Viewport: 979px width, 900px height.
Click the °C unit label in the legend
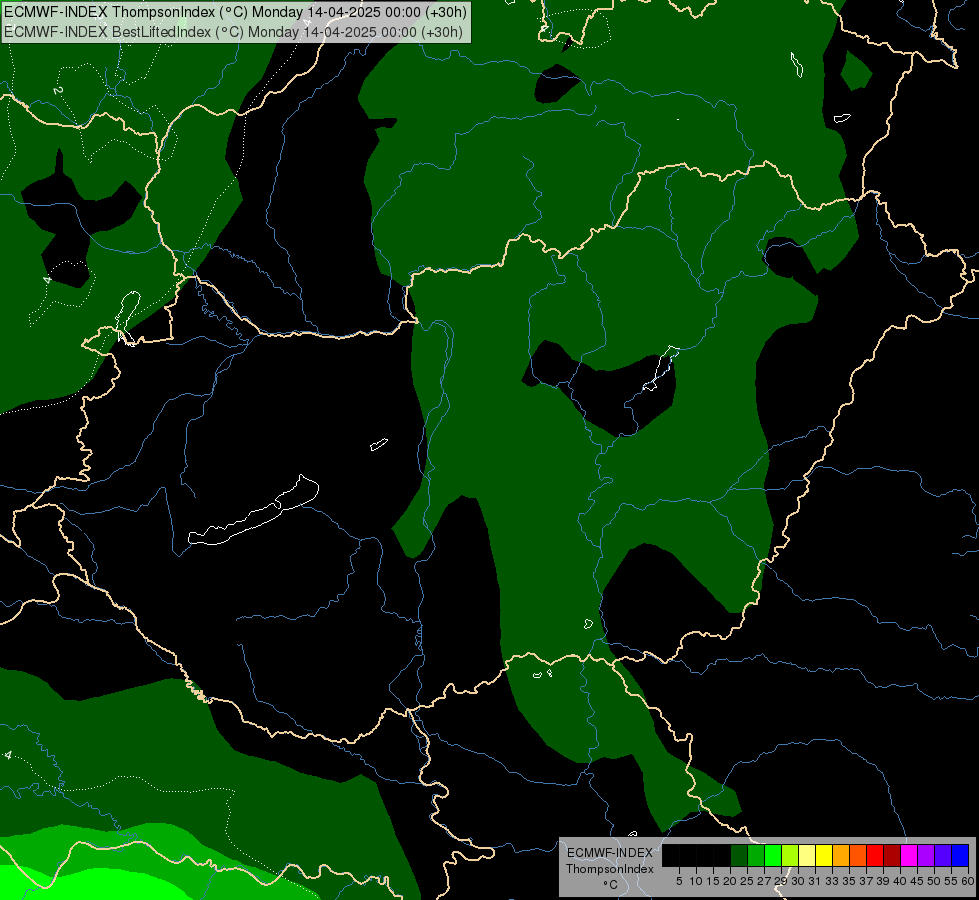611,885
